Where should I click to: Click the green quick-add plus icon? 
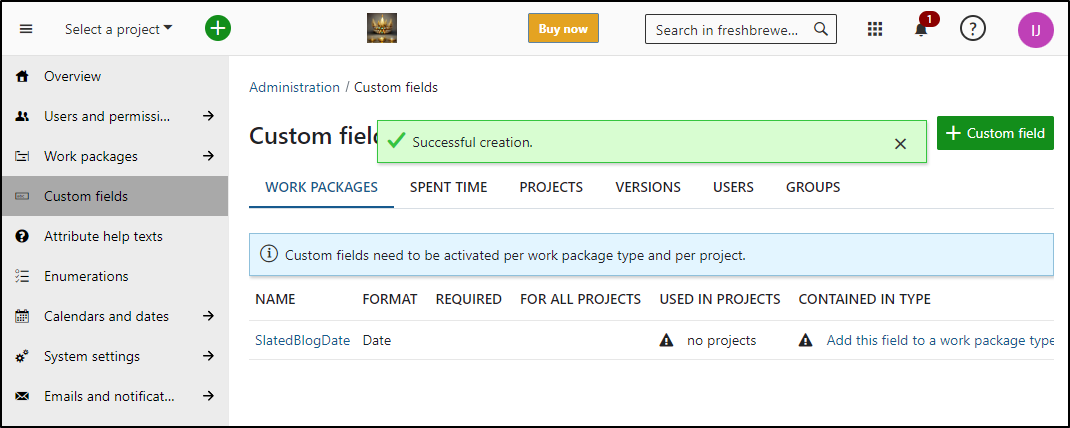[218, 29]
